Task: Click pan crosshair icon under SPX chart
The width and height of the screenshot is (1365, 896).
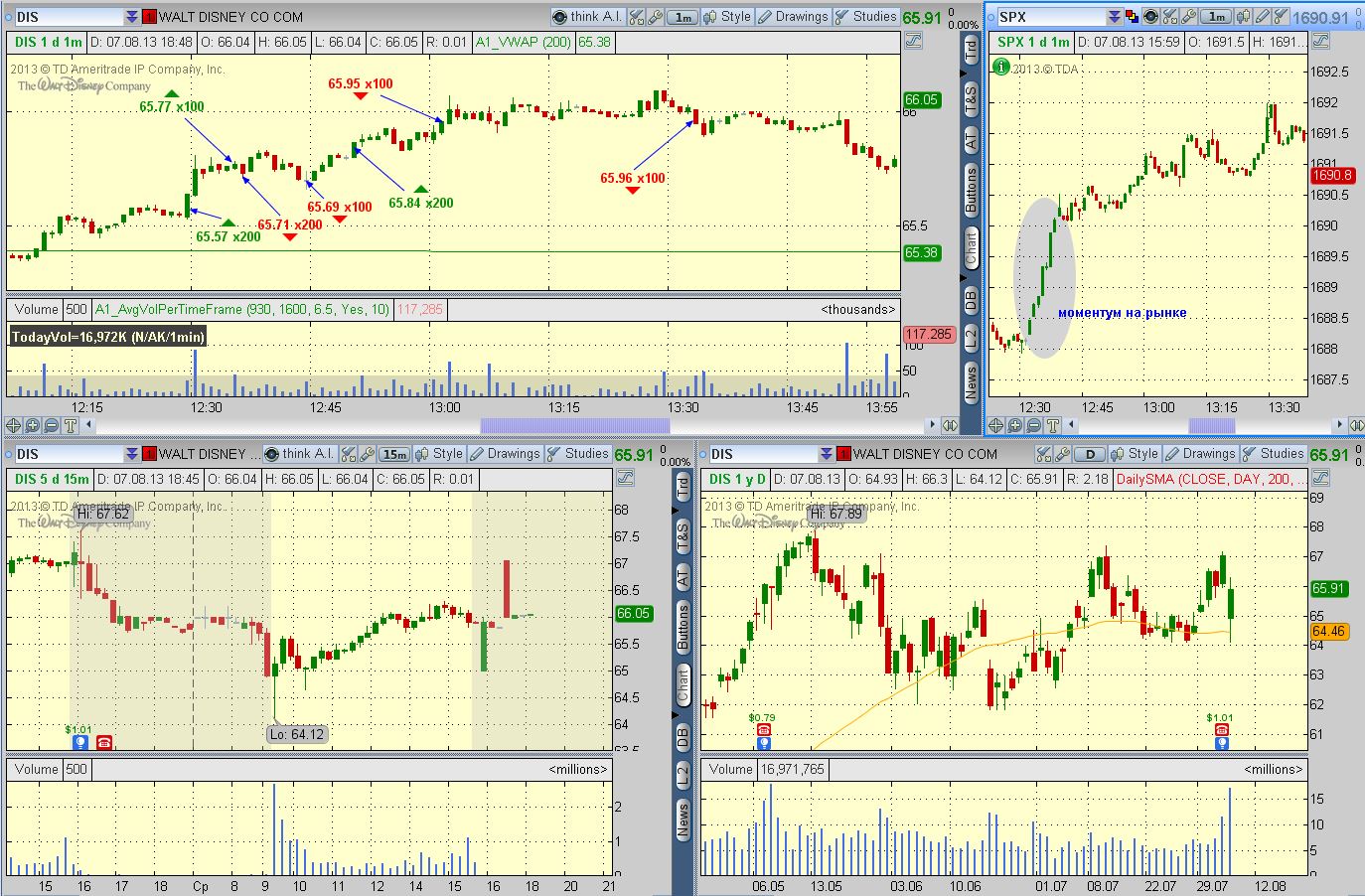Action: point(996,425)
